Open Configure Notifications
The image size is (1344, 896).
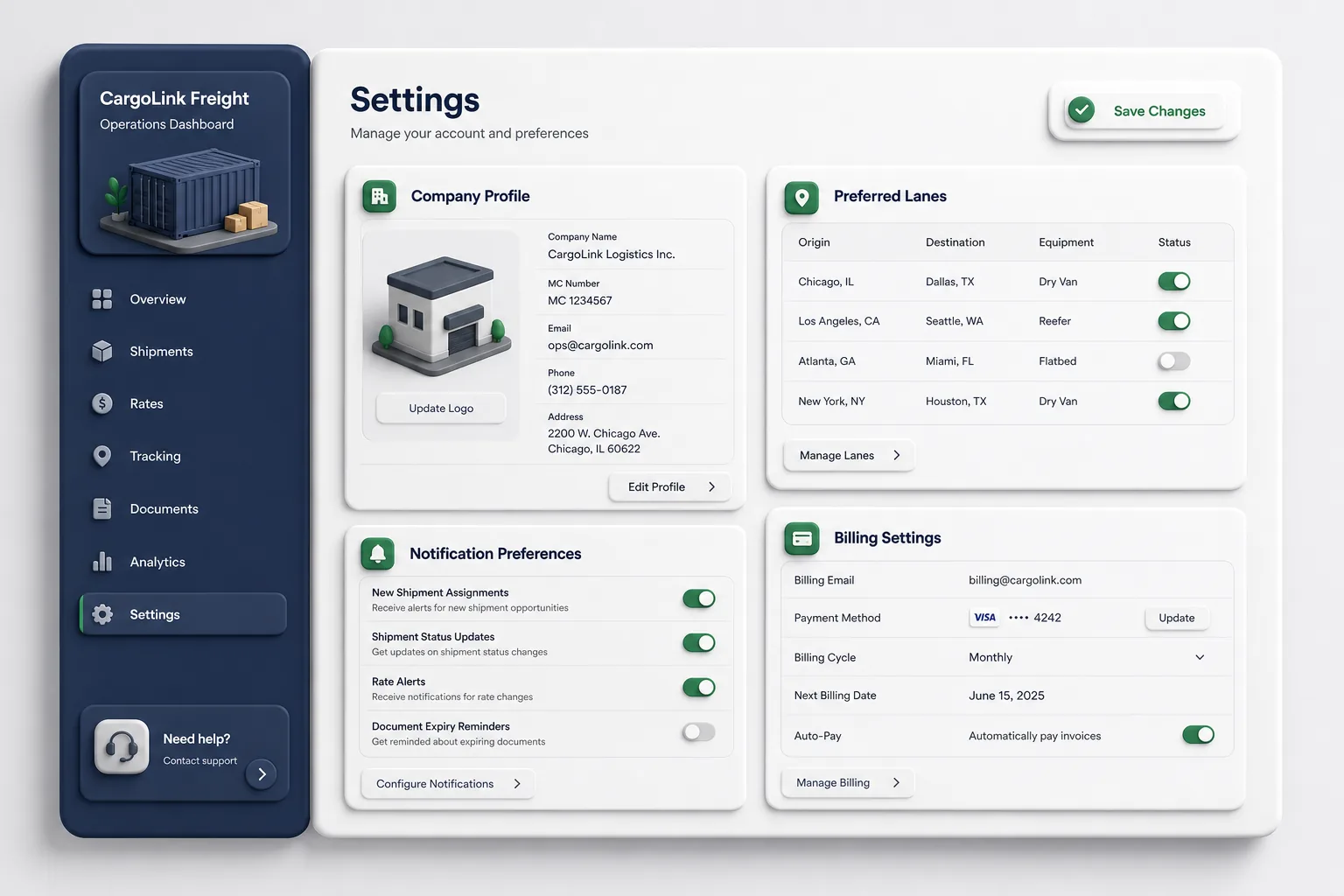[x=448, y=784]
